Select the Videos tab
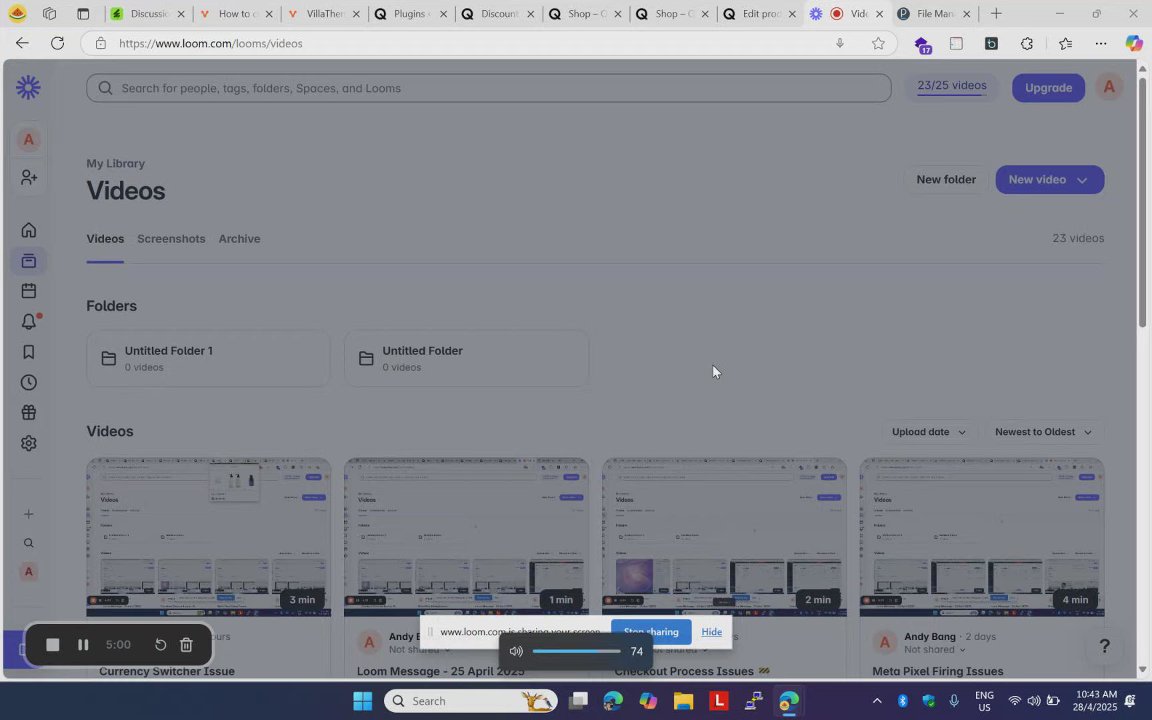The width and height of the screenshot is (1152, 720). click(x=105, y=239)
